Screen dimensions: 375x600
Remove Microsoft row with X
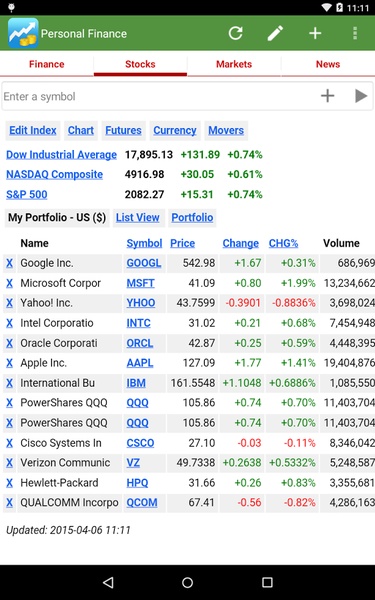pos(9,283)
